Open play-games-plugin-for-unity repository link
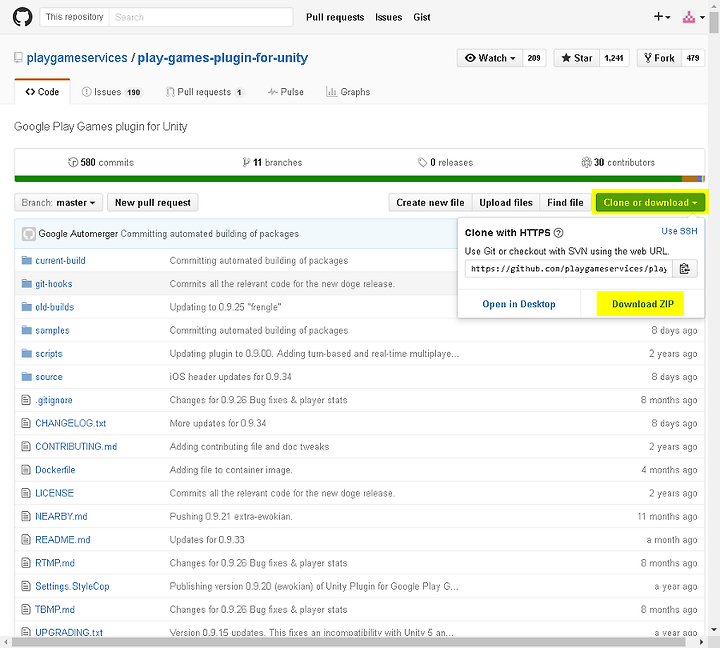The image size is (720, 648). click(223, 58)
